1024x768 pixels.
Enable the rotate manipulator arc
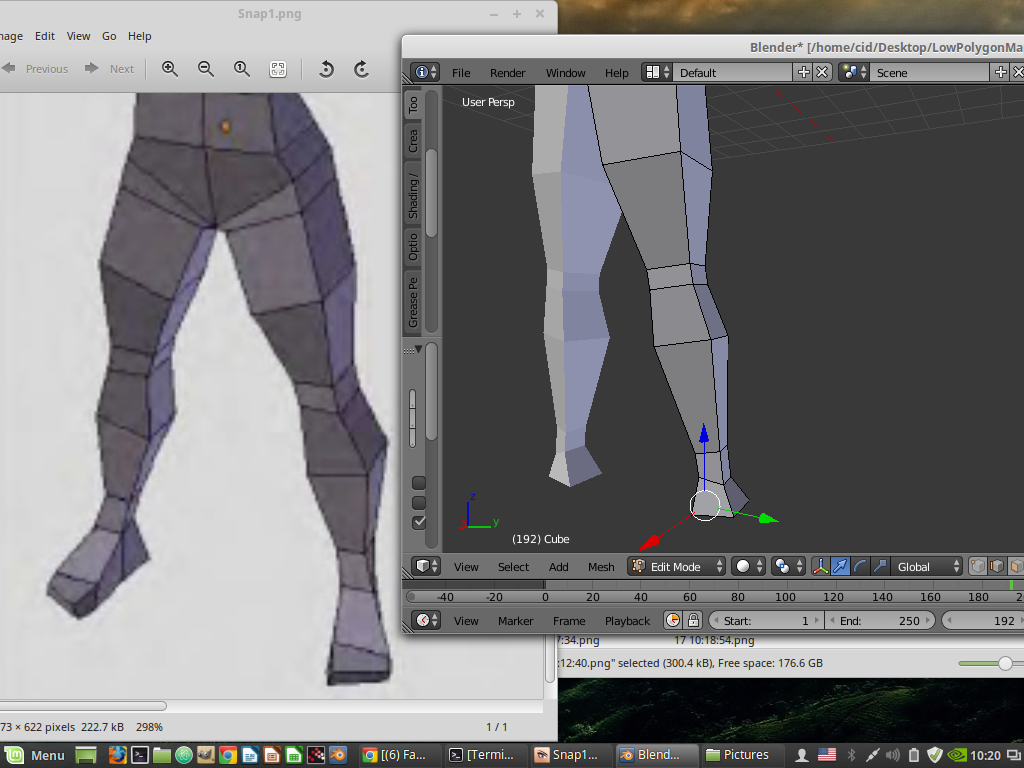click(x=860, y=566)
